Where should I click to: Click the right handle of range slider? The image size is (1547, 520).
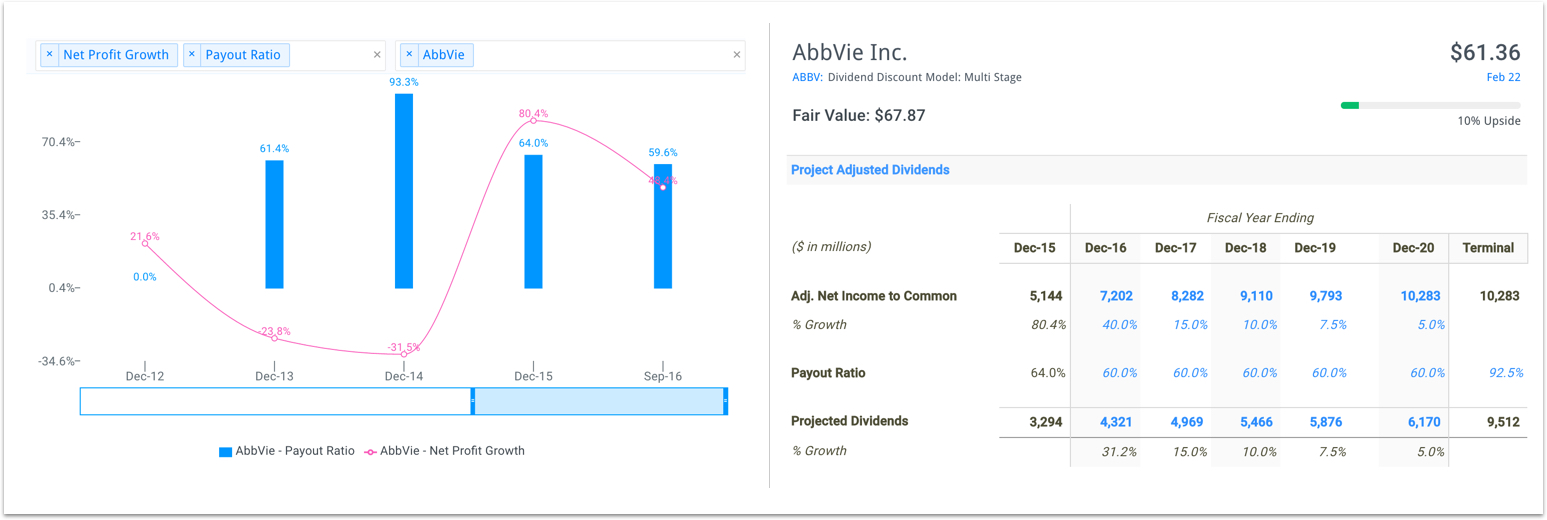[725, 401]
